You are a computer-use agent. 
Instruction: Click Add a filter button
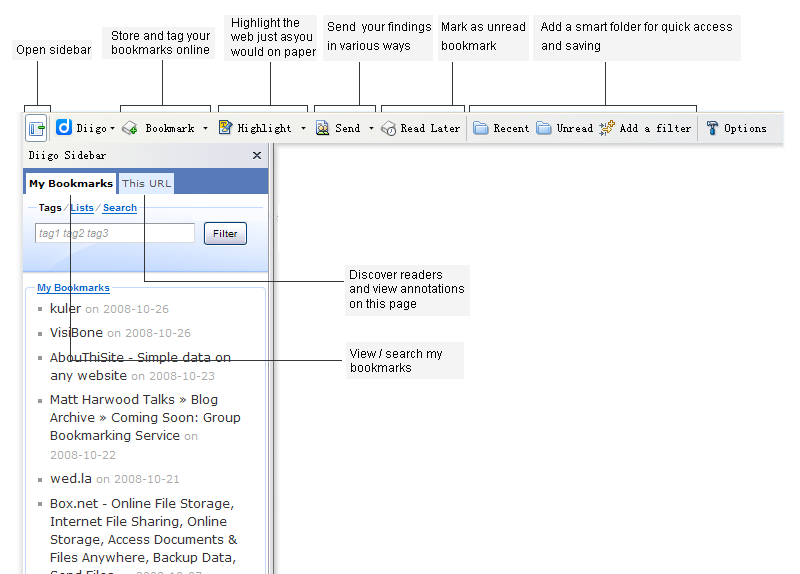point(645,128)
